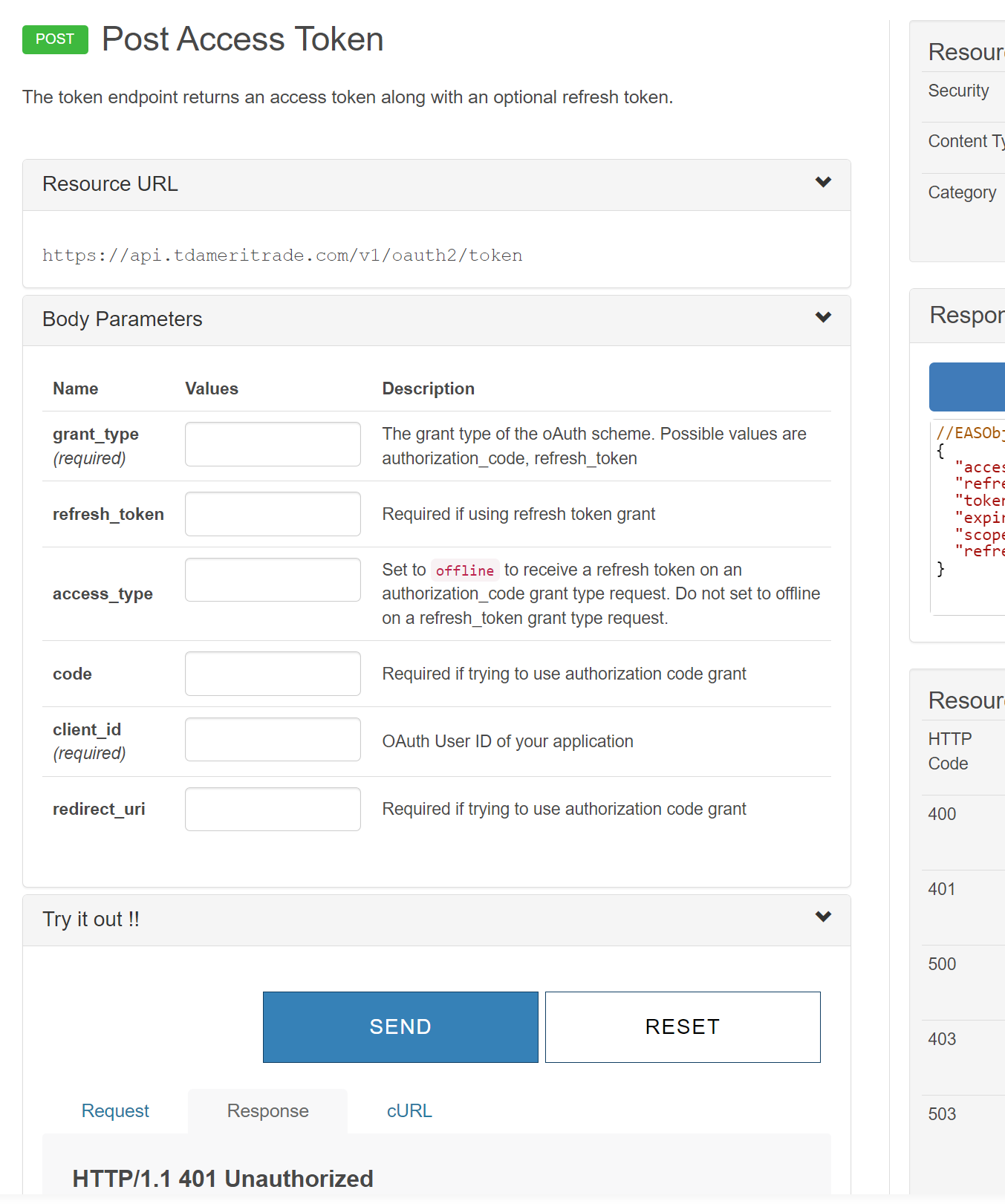Screen dimensions: 1005x1204
Task: Click the 'offline' code snippet
Action: 465,570
